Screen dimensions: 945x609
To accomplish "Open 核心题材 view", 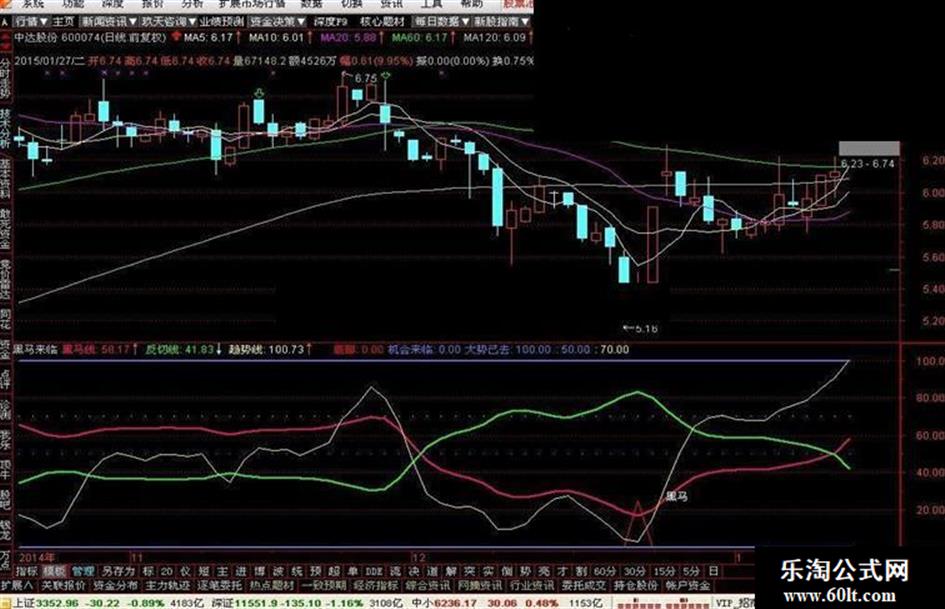I will (x=382, y=22).
